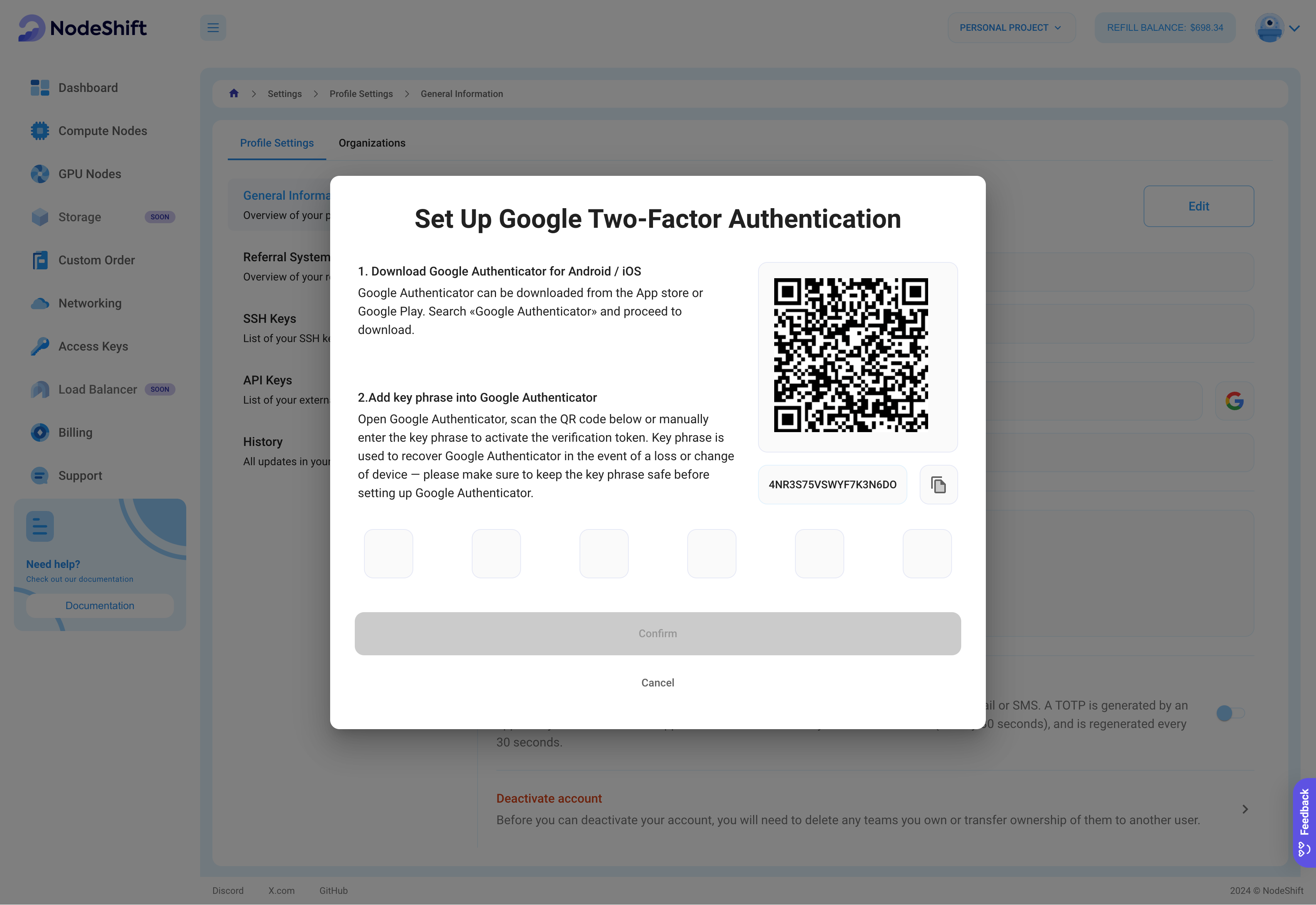Click the help card document icon
1316x905 pixels.
click(40, 526)
